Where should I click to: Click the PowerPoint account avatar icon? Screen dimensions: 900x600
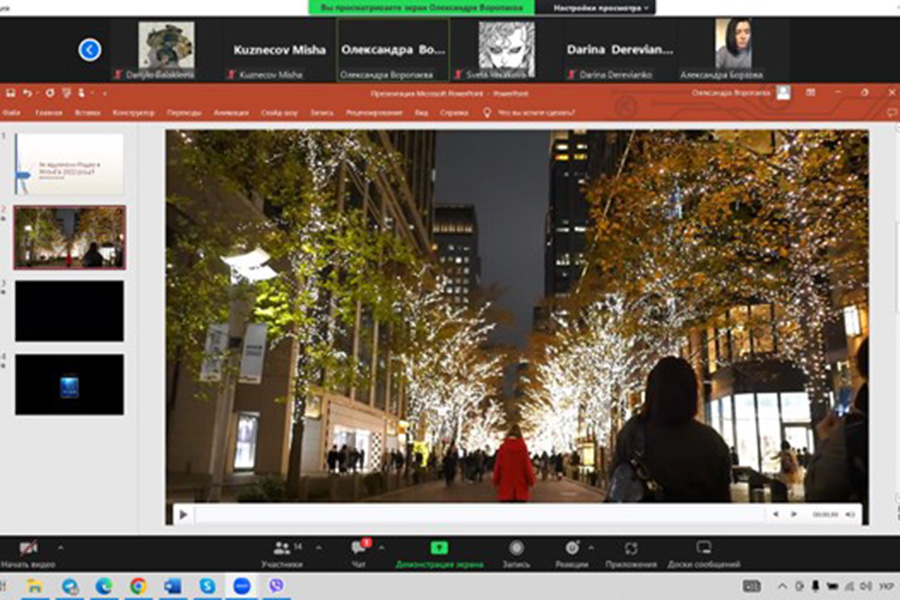click(783, 92)
